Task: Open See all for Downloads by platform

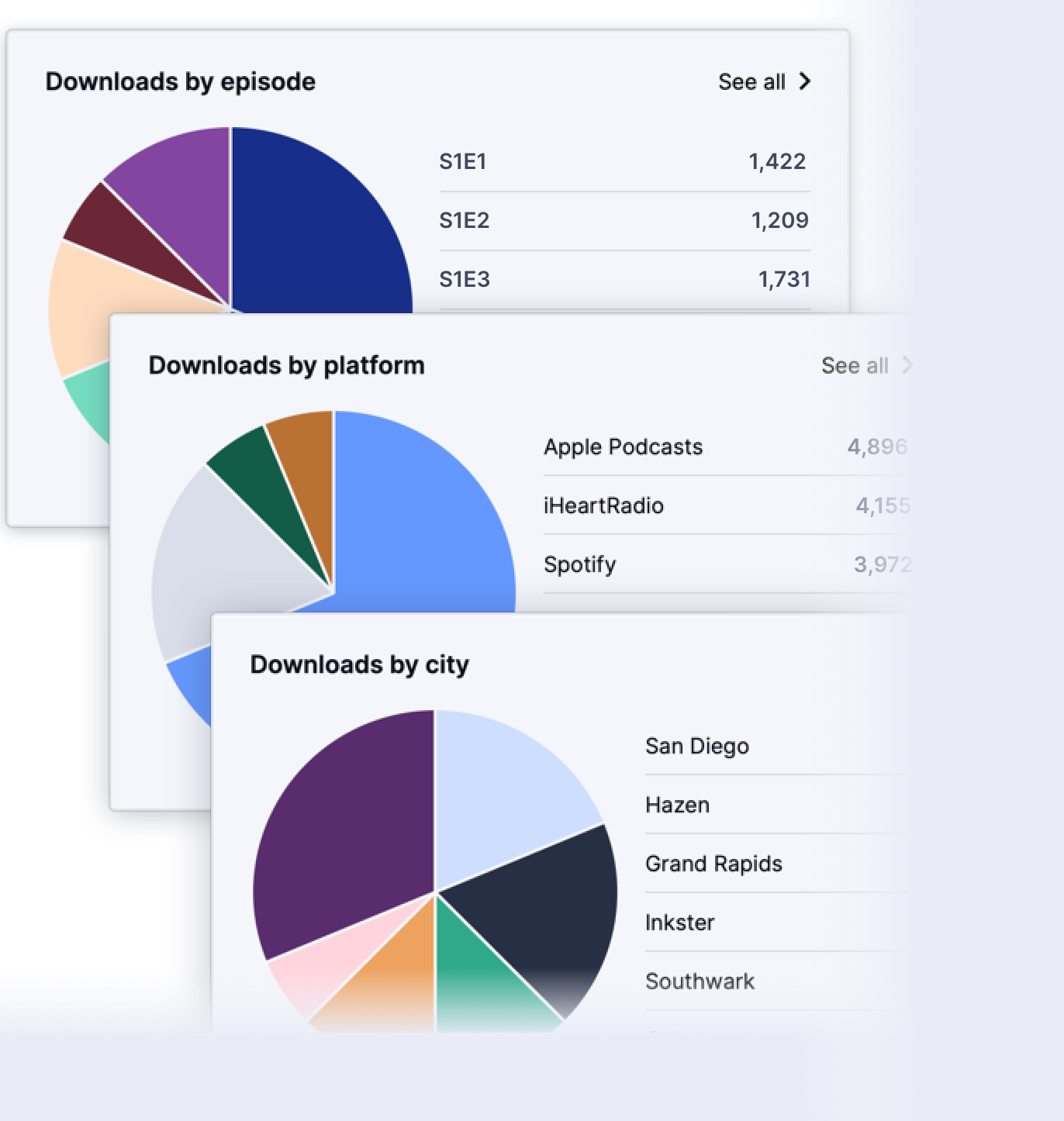Action: point(855,365)
